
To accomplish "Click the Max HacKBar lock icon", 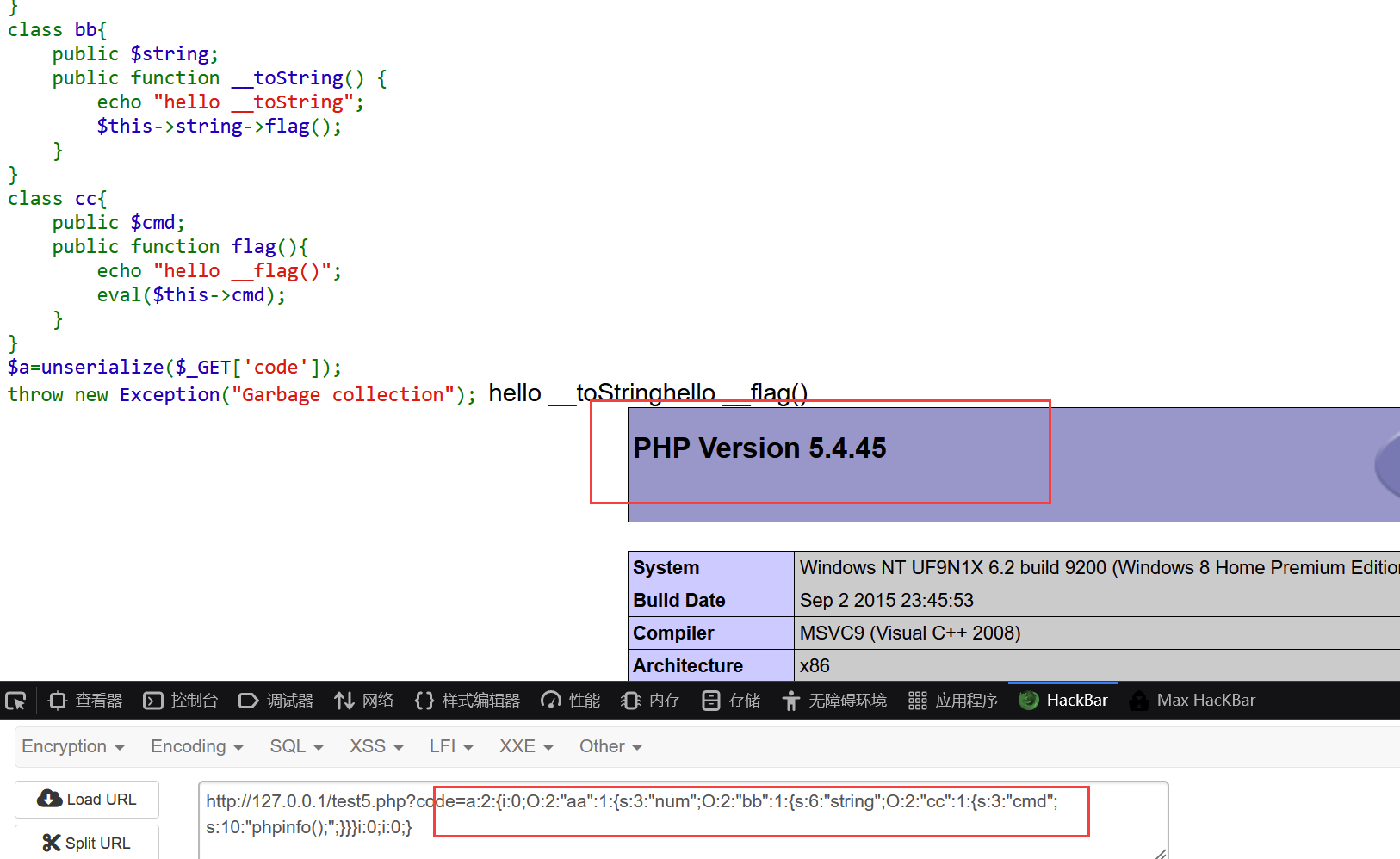I will [x=1139, y=701].
